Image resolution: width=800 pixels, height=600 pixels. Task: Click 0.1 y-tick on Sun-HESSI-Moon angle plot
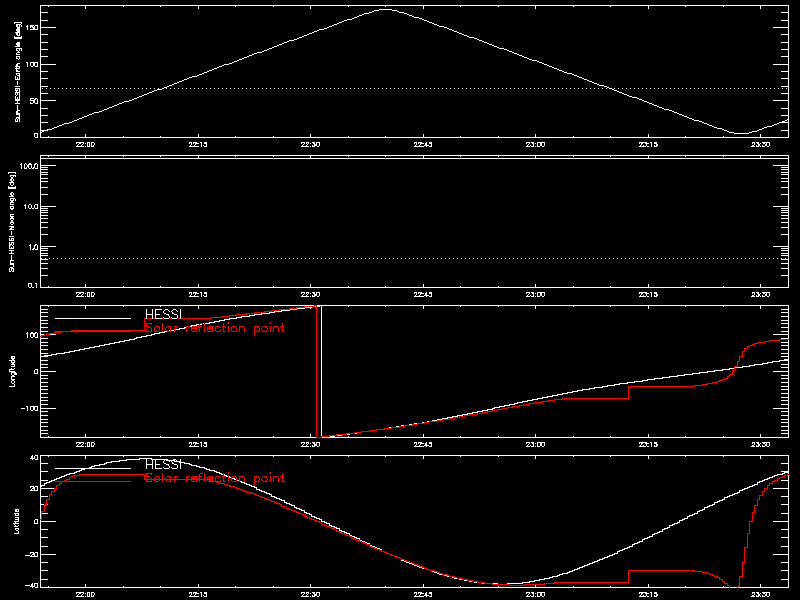32,285
